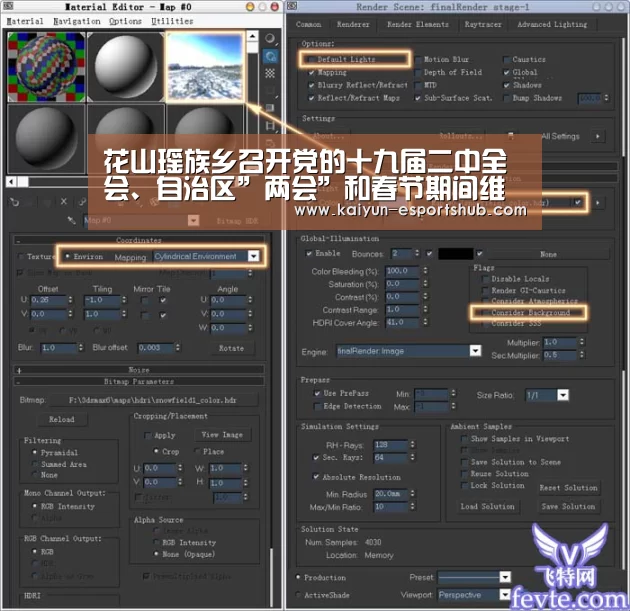
Task: Click the None map button in Global-Illumination
Action: point(548,254)
